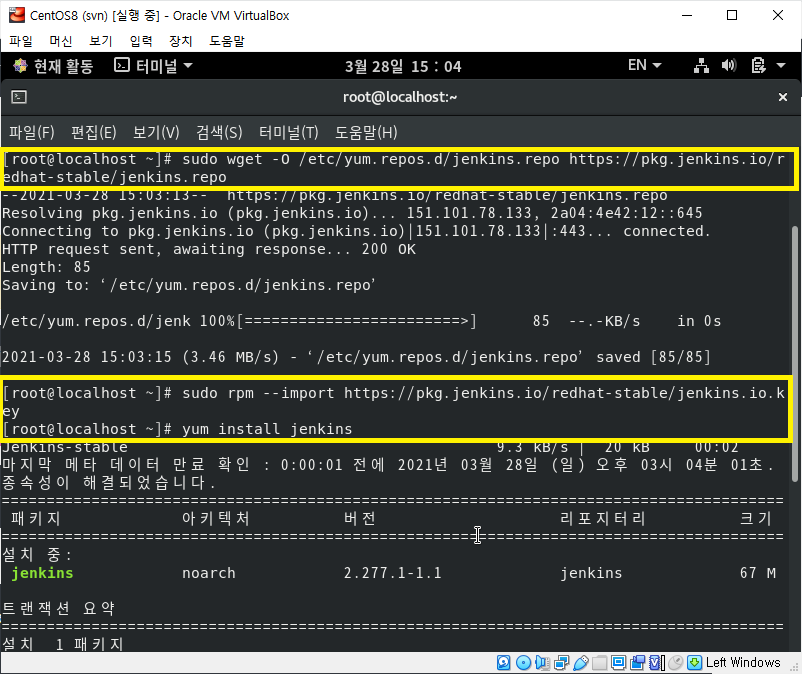The width and height of the screenshot is (802, 674).
Task: Open the 현재 활동 activities overview
Action: click(x=53, y=66)
